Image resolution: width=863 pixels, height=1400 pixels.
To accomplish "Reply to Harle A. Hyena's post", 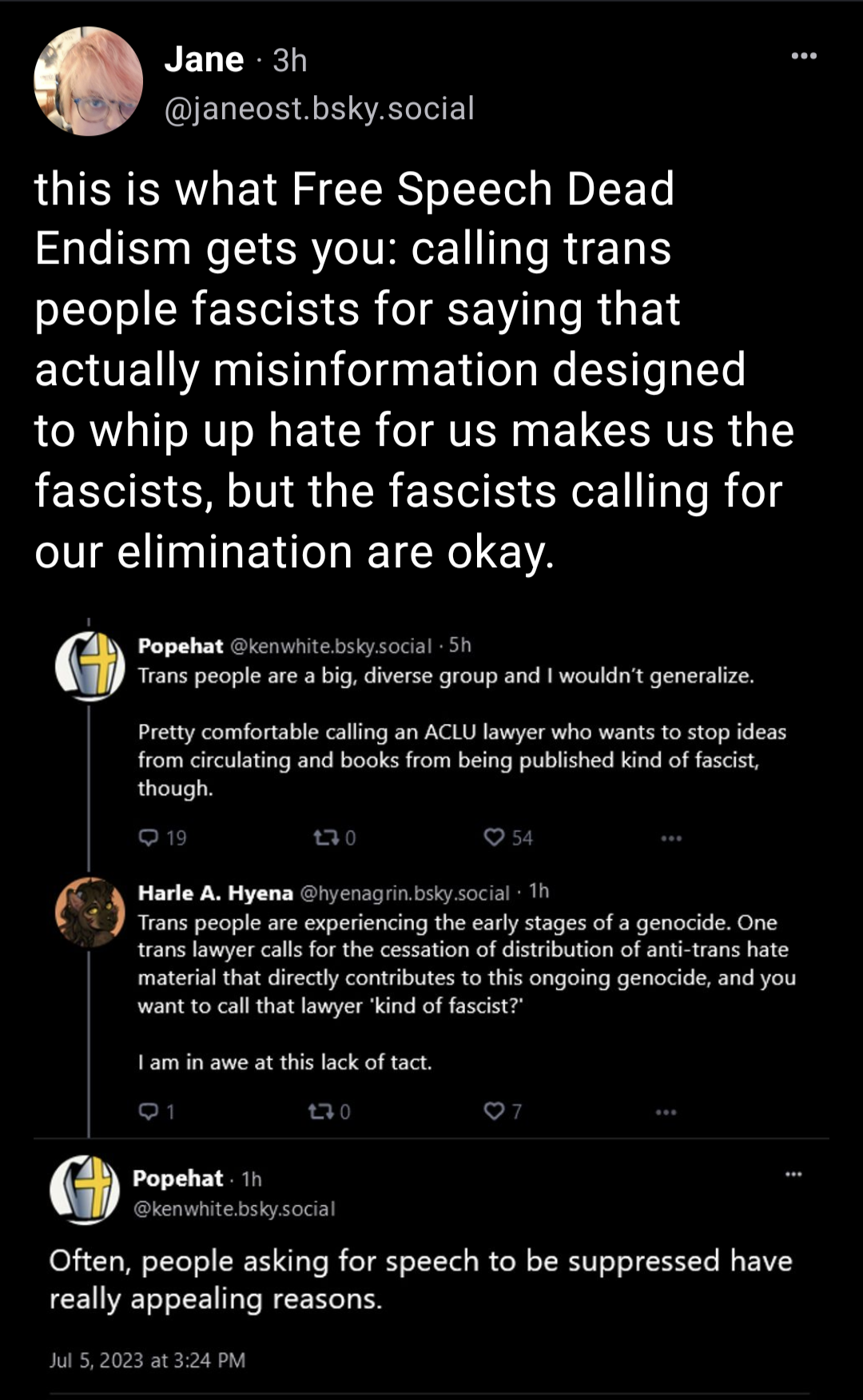I will 149,1112.
